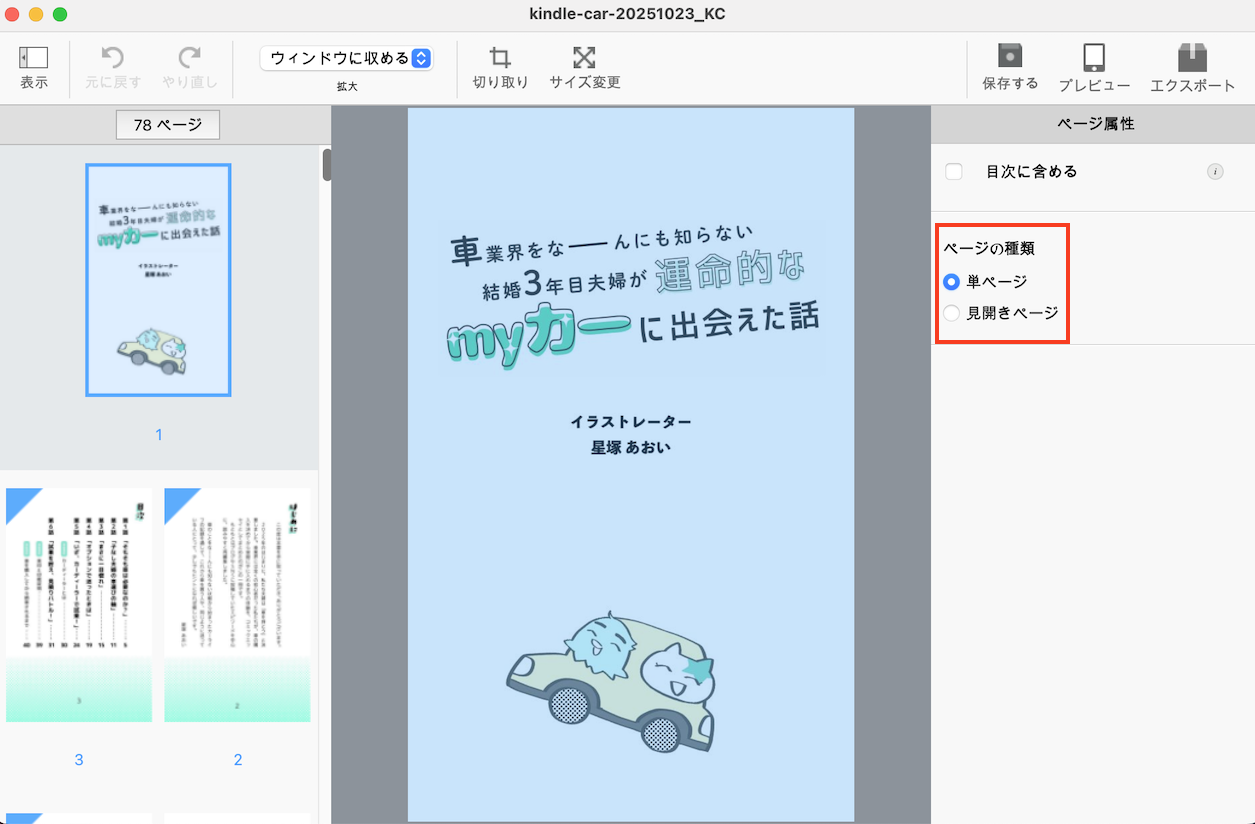This screenshot has width=1255, height=824.
Task: Open the resize (サイズ変更) tool
Action: coord(584,58)
